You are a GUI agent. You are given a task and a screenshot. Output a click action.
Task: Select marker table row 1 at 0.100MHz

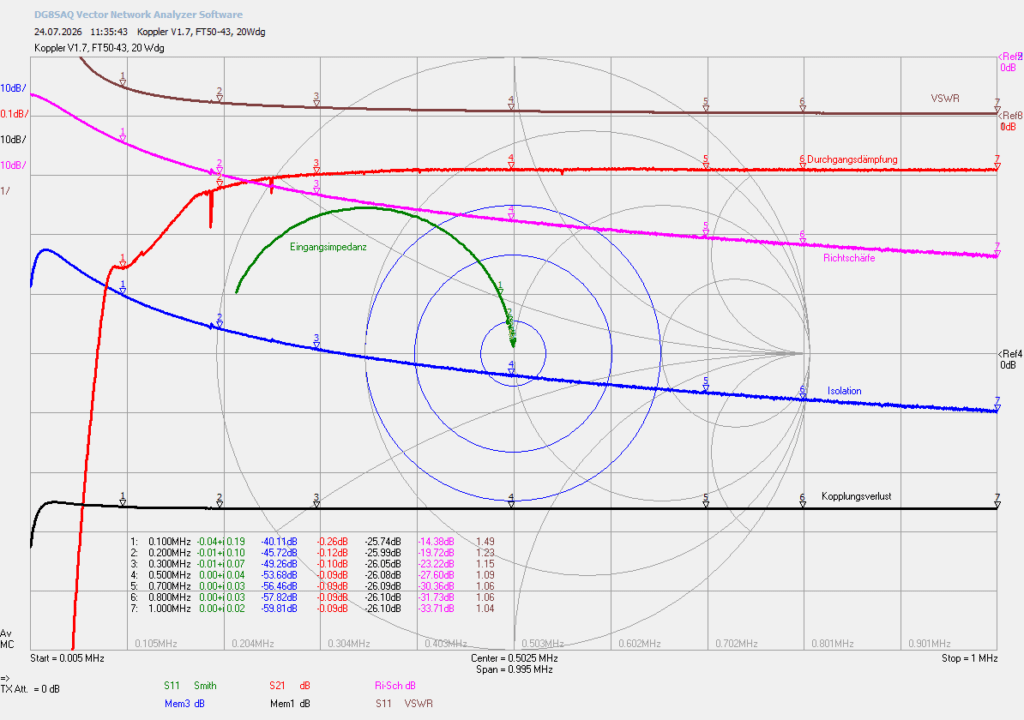[313, 542]
